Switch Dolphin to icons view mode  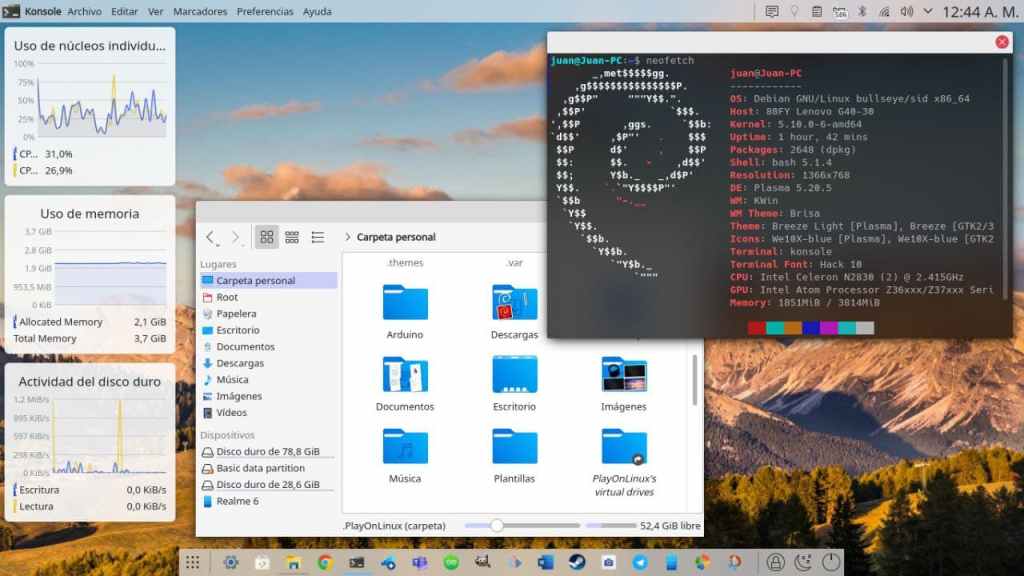(x=267, y=237)
